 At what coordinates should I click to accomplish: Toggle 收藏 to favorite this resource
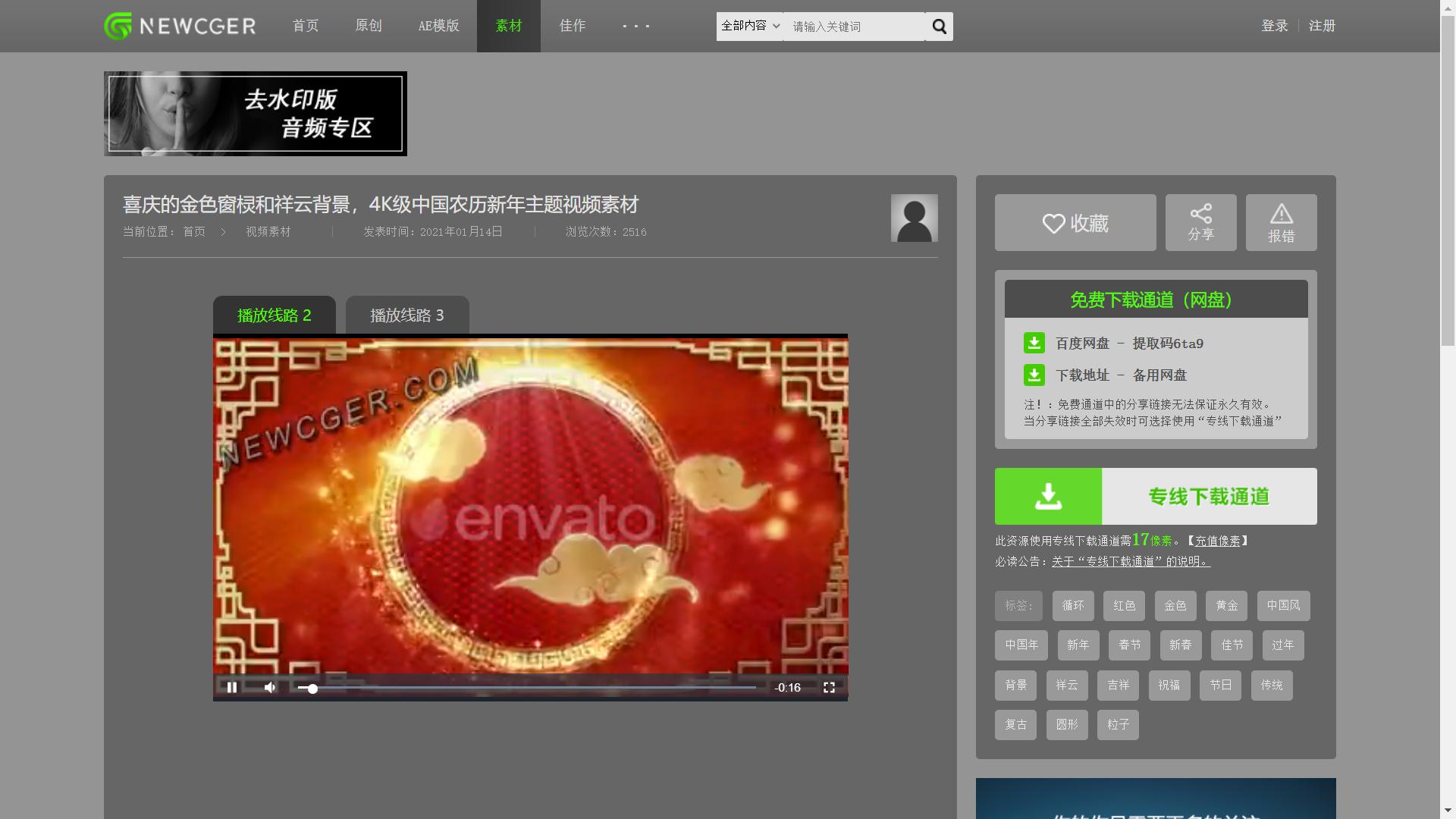[1075, 222]
